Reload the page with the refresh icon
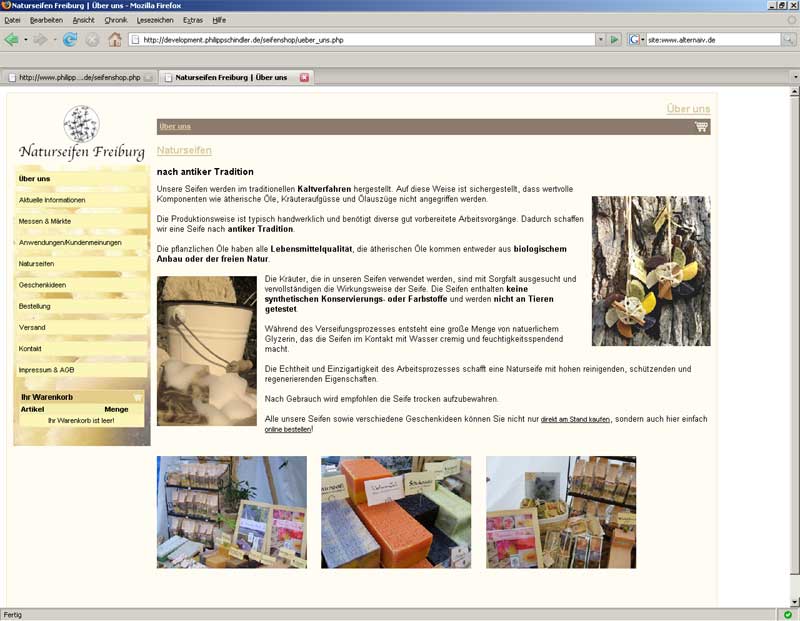The width and height of the screenshot is (800, 621). pos(69,40)
